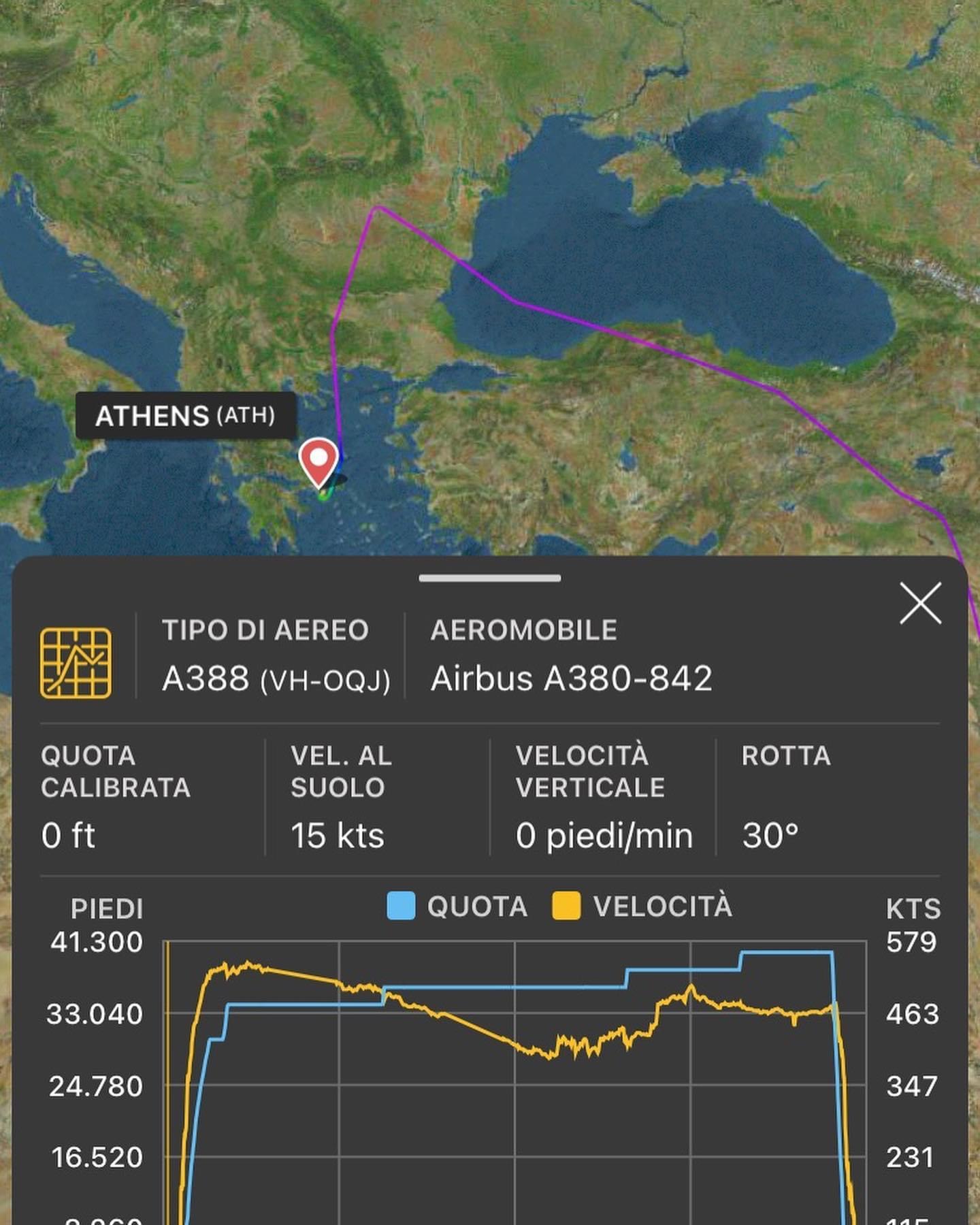The image size is (980, 1225).
Task: Tap the Airbus A380-842 aircraft name
Action: click(572, 679)
